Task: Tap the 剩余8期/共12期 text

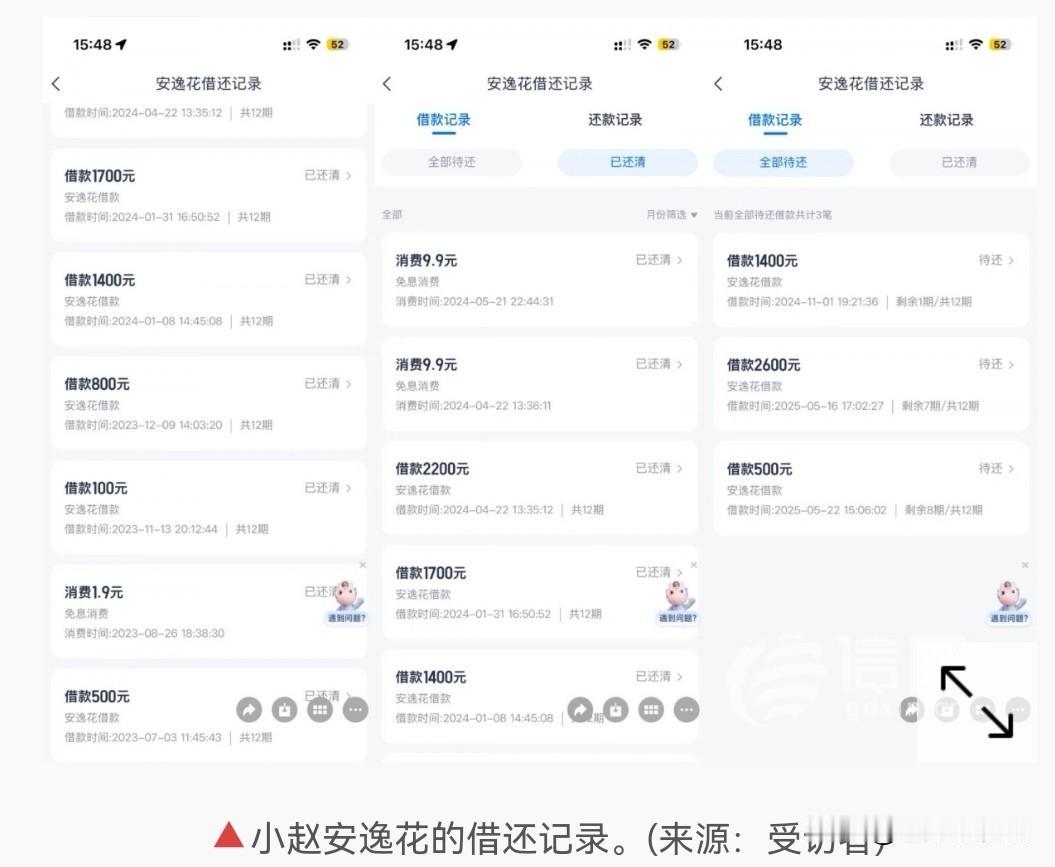Action: [x=943, y=510]
